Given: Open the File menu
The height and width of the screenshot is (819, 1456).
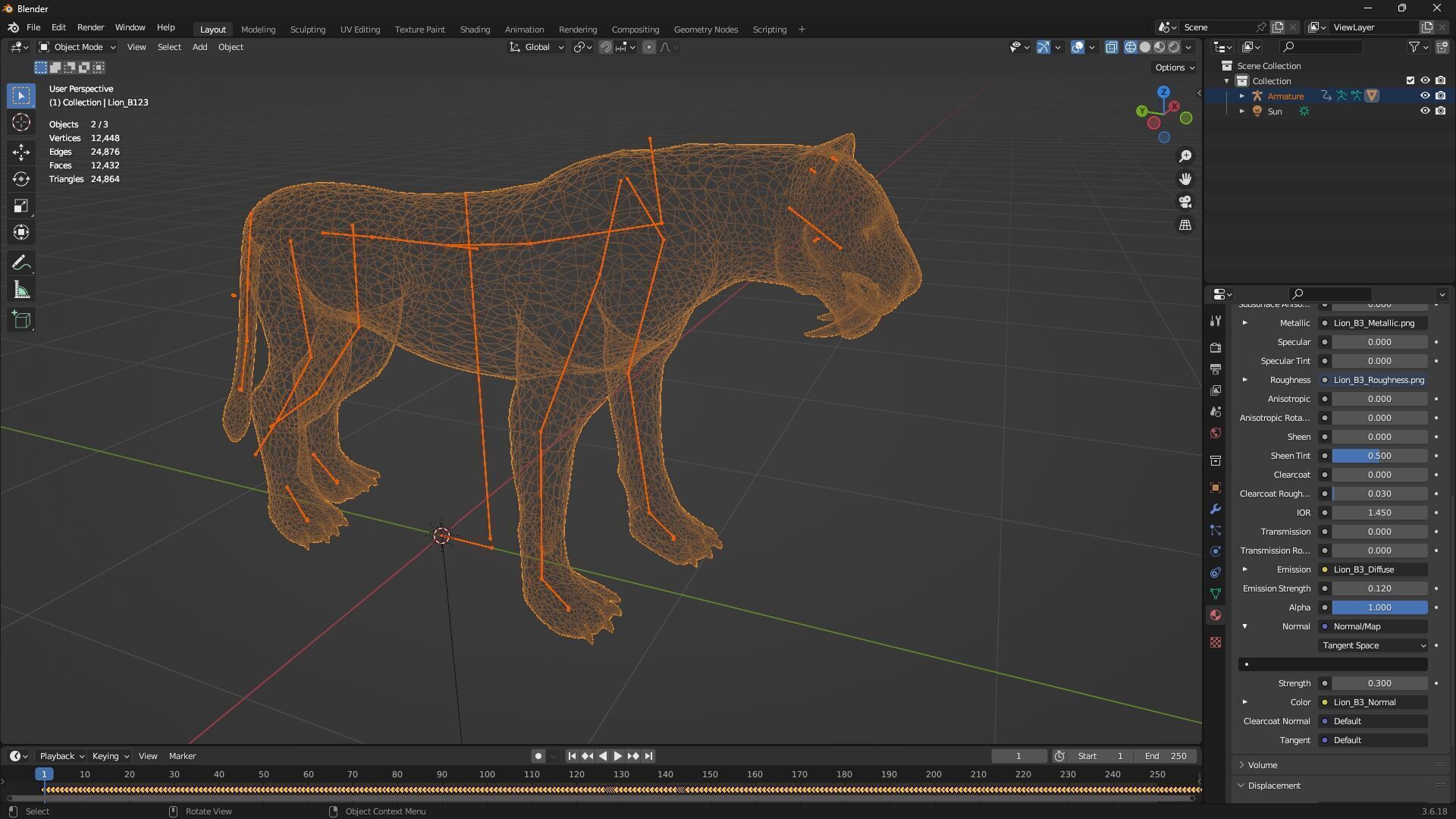Looking at the screenshot, I should point(33,27).
